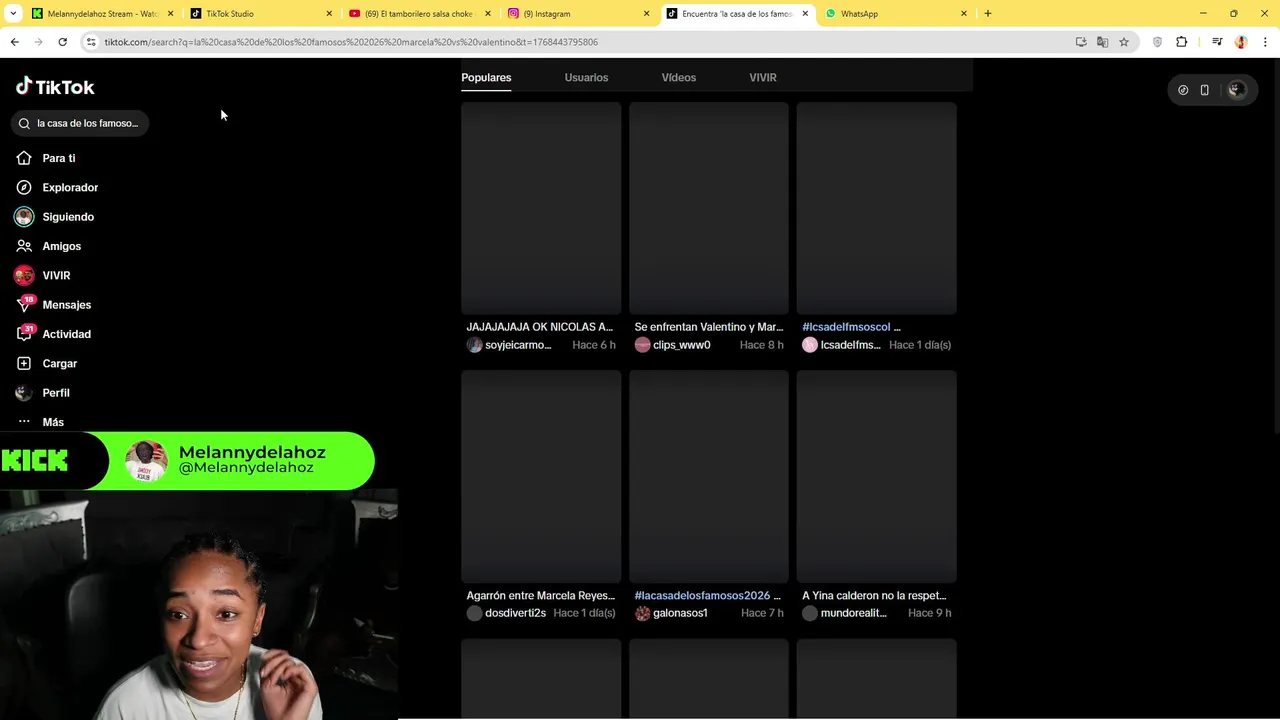Switch to the Usuarios tab
This screenshot has height=720, width=1280.
[x=586, y=77]
